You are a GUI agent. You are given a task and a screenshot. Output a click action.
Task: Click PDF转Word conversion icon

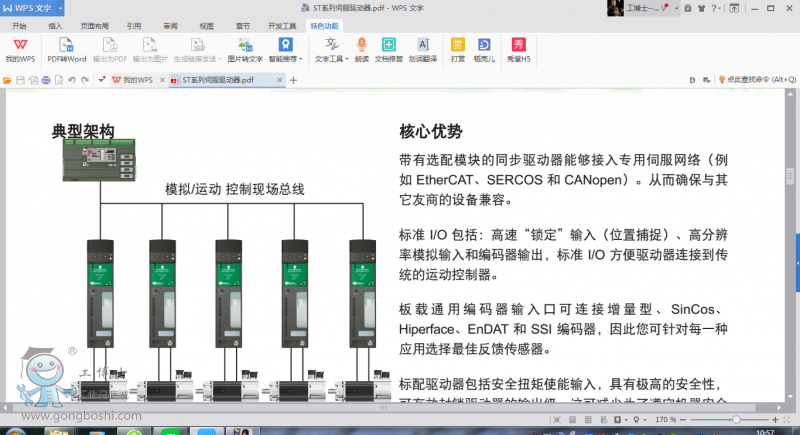pos(66,50)
